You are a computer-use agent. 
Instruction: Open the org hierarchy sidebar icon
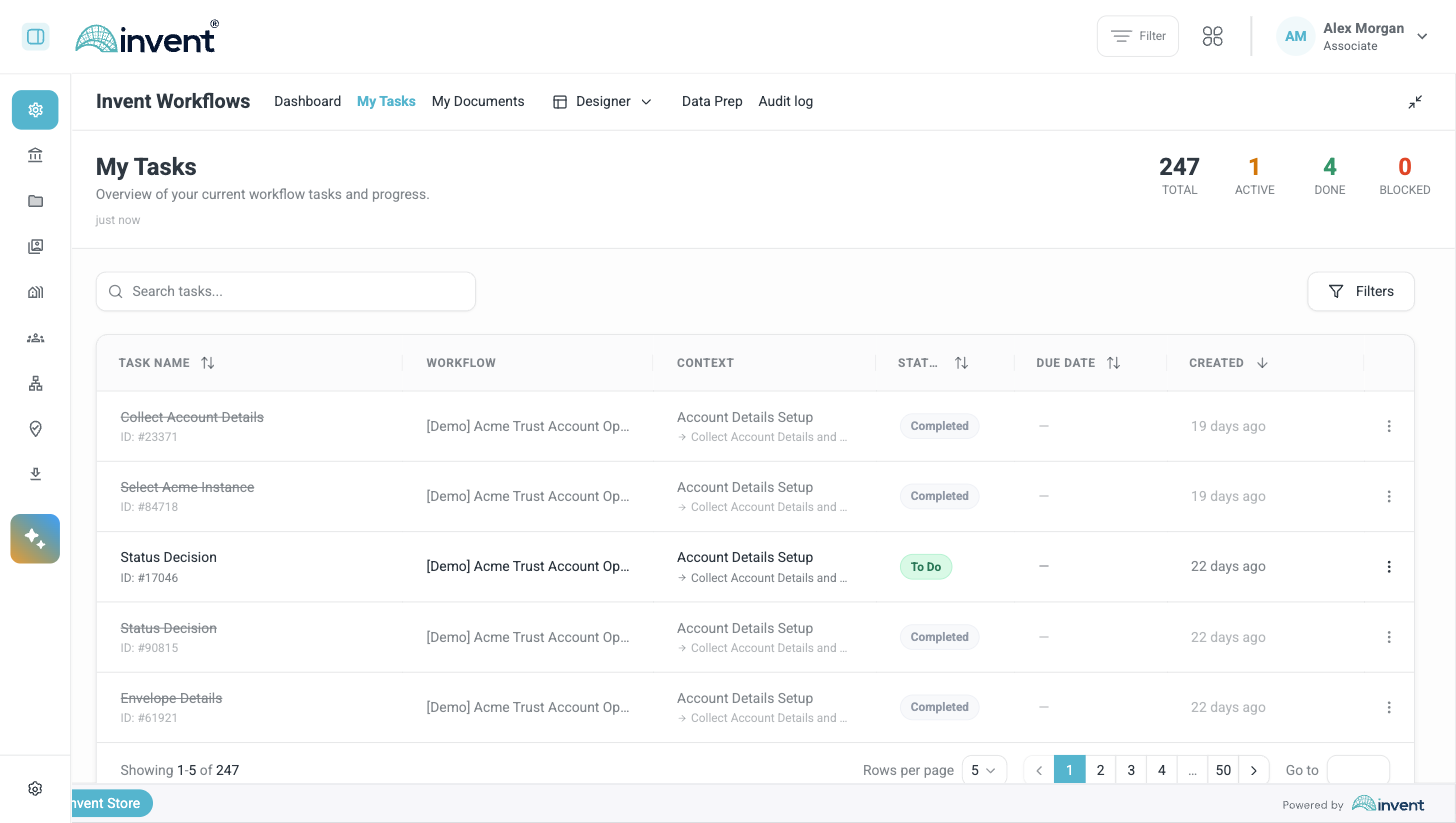[35, 384]
